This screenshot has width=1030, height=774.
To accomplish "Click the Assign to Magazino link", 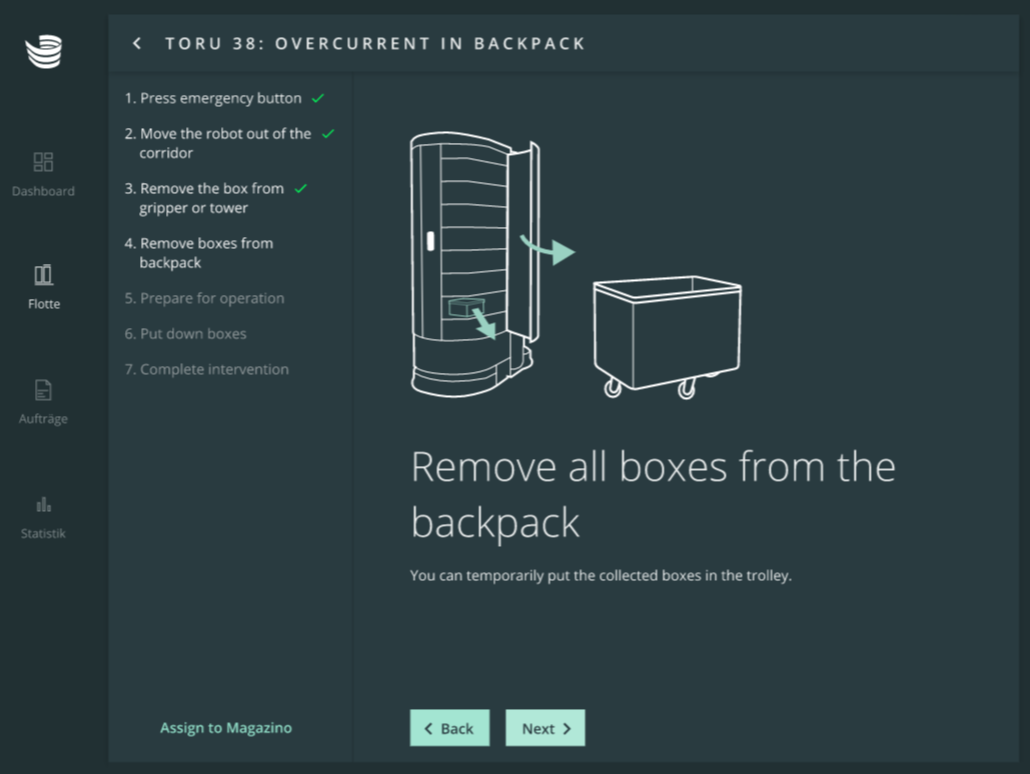I will 226,728.
